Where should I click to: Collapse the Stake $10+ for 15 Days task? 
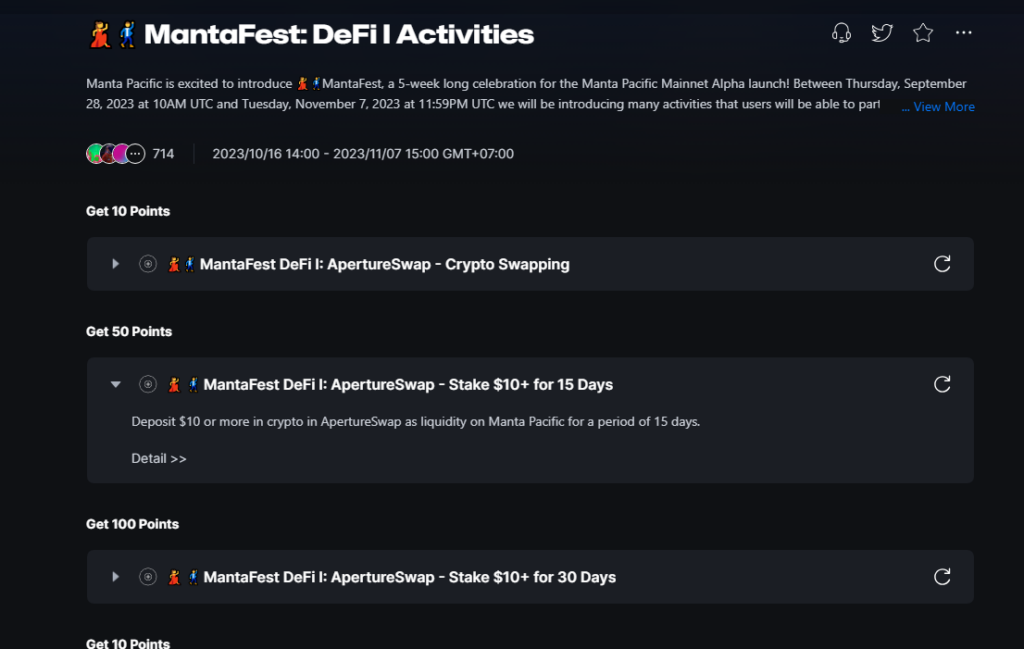click(x=116, y=384)
